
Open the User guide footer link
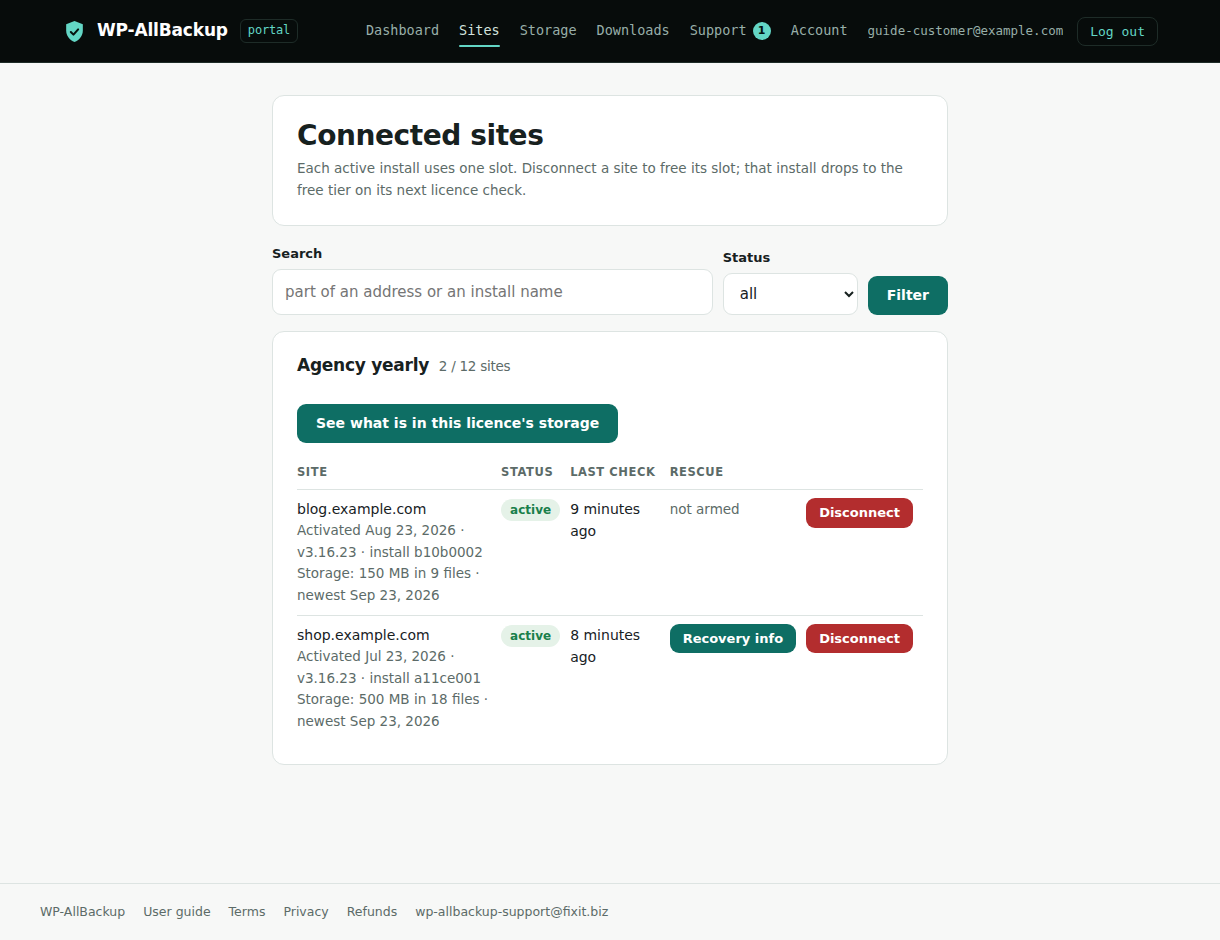177,912
